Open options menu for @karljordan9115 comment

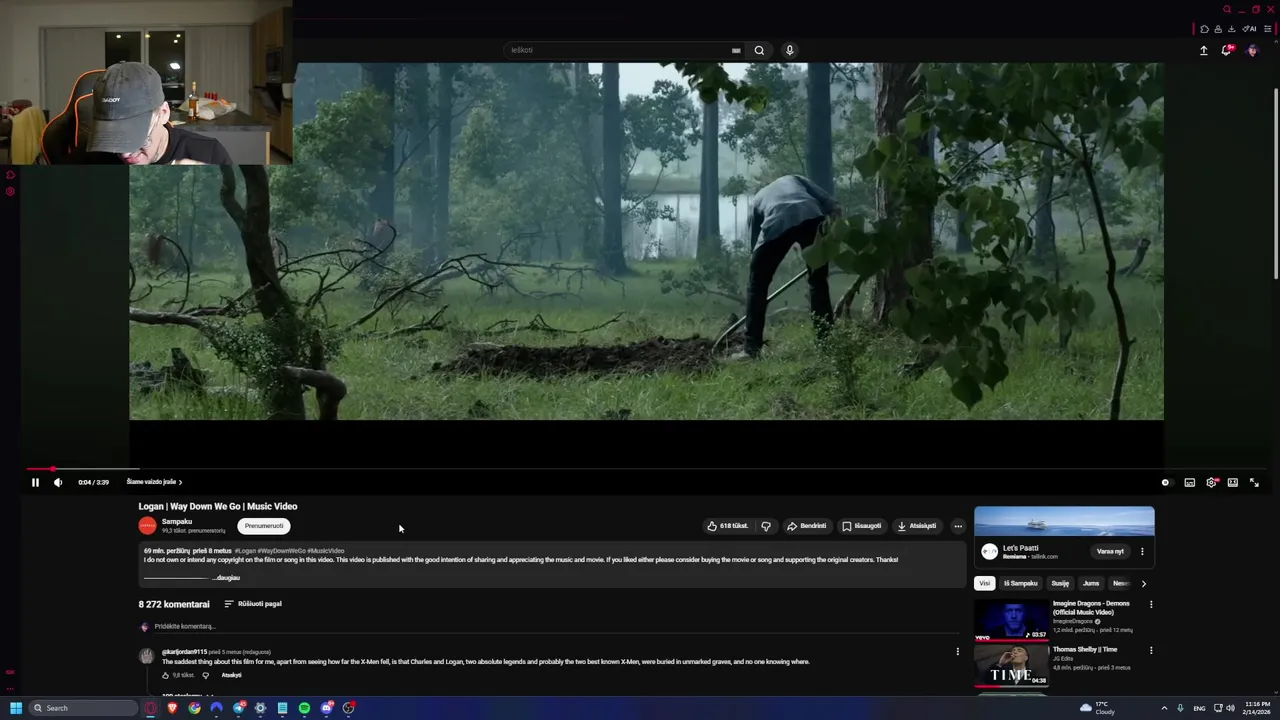(957, 652)
